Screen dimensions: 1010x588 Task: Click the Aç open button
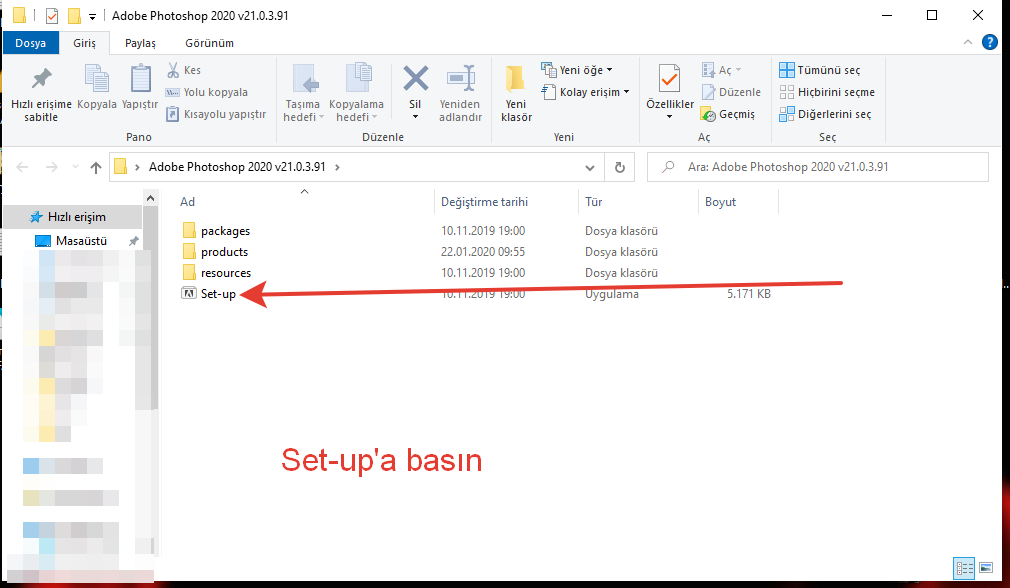(x=721, y=70)
